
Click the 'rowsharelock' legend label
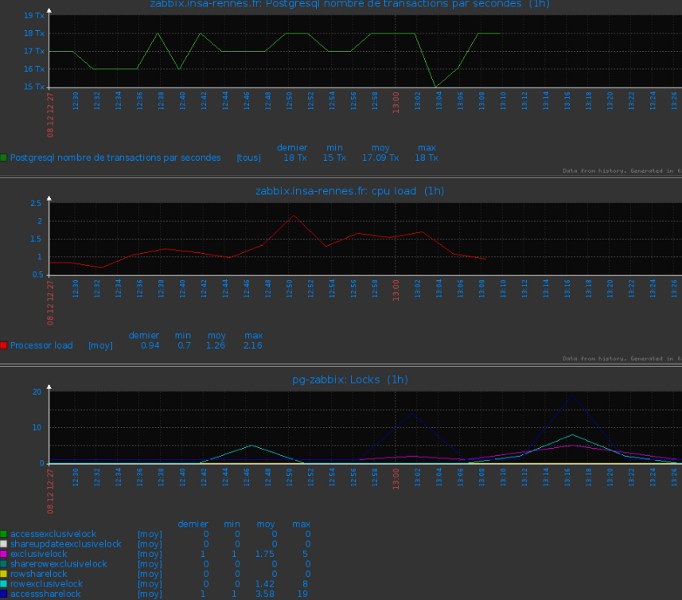click(x=38, y=574)
